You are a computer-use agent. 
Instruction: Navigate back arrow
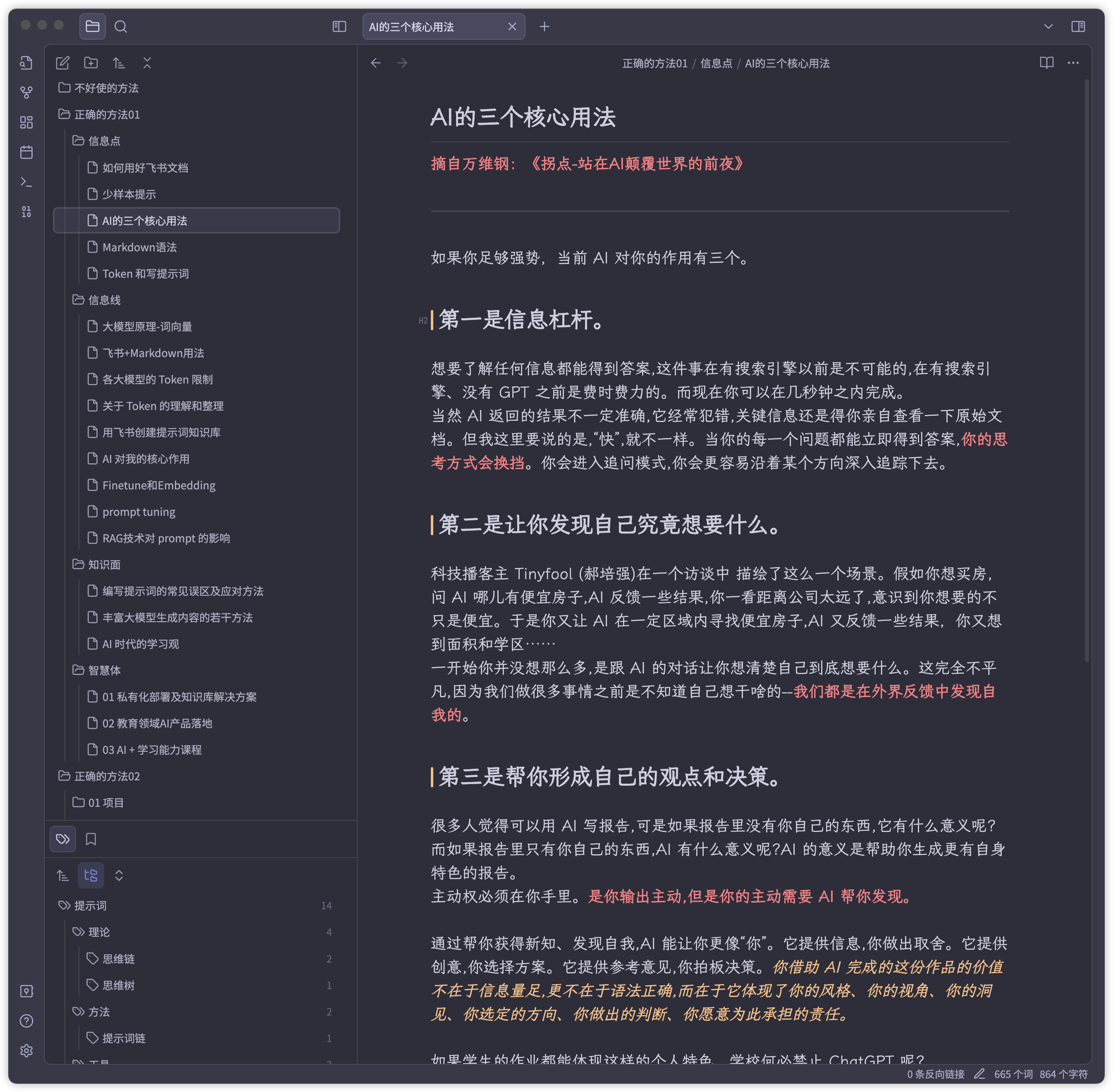[x=376, y=63]
